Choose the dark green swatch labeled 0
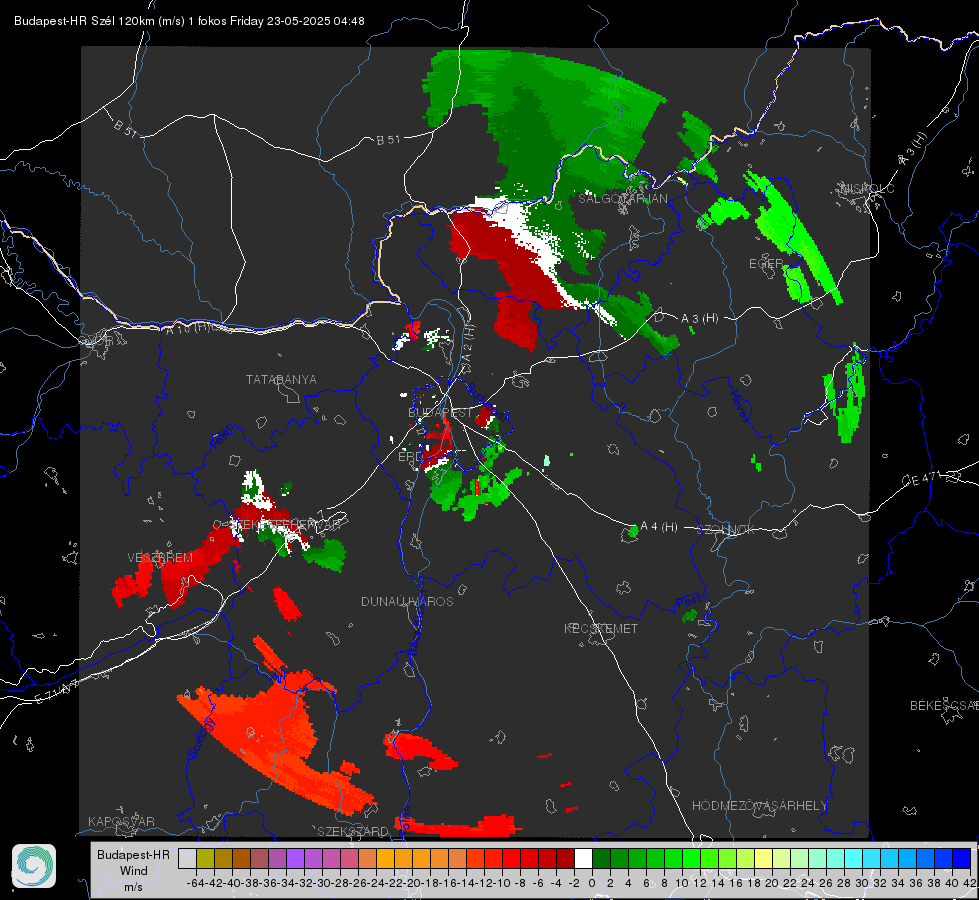 pos(601,859)
